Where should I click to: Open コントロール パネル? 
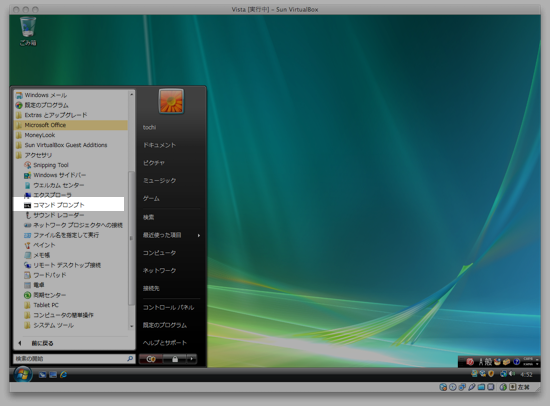point(168,307)
